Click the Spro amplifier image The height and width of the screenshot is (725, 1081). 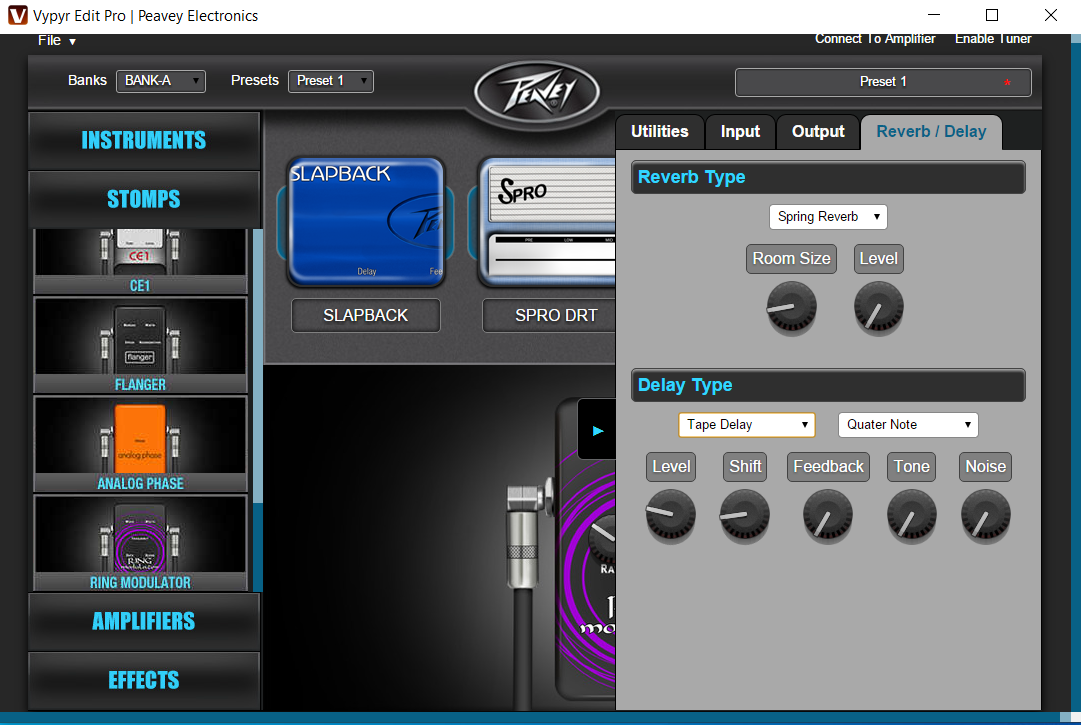pyautogui.click(x=547, y=221)
